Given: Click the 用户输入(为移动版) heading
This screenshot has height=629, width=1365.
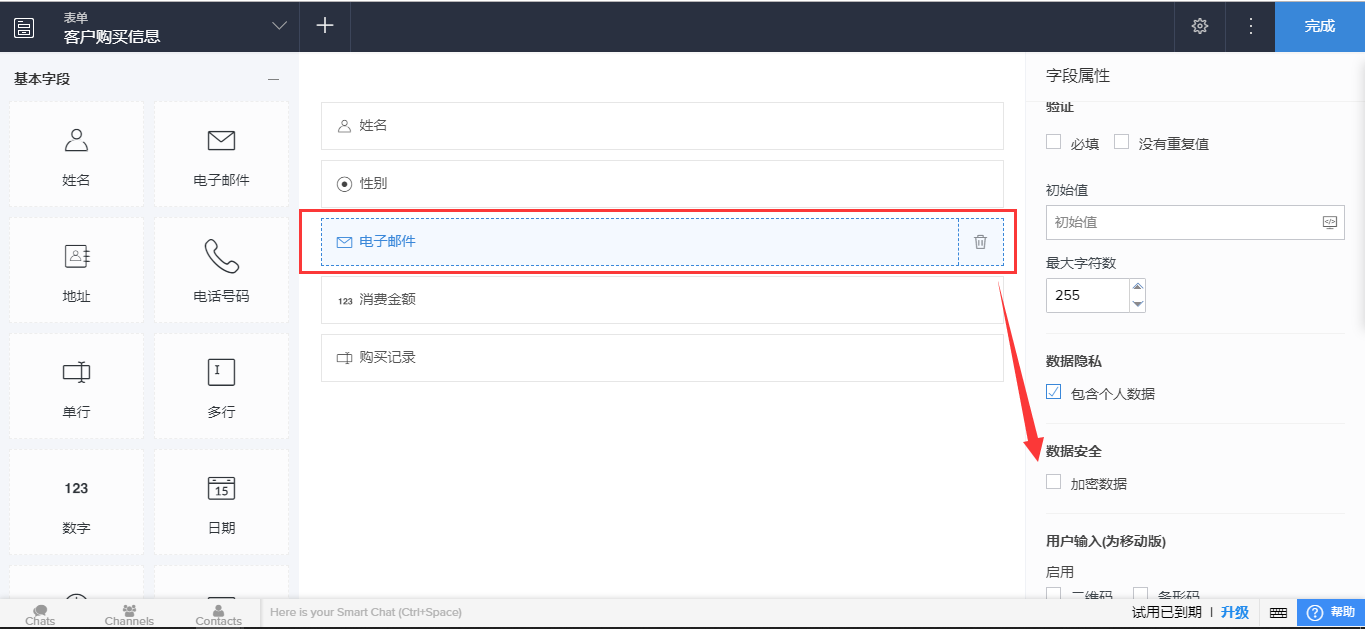Looking at the screenshot, I should point(1106,541).
